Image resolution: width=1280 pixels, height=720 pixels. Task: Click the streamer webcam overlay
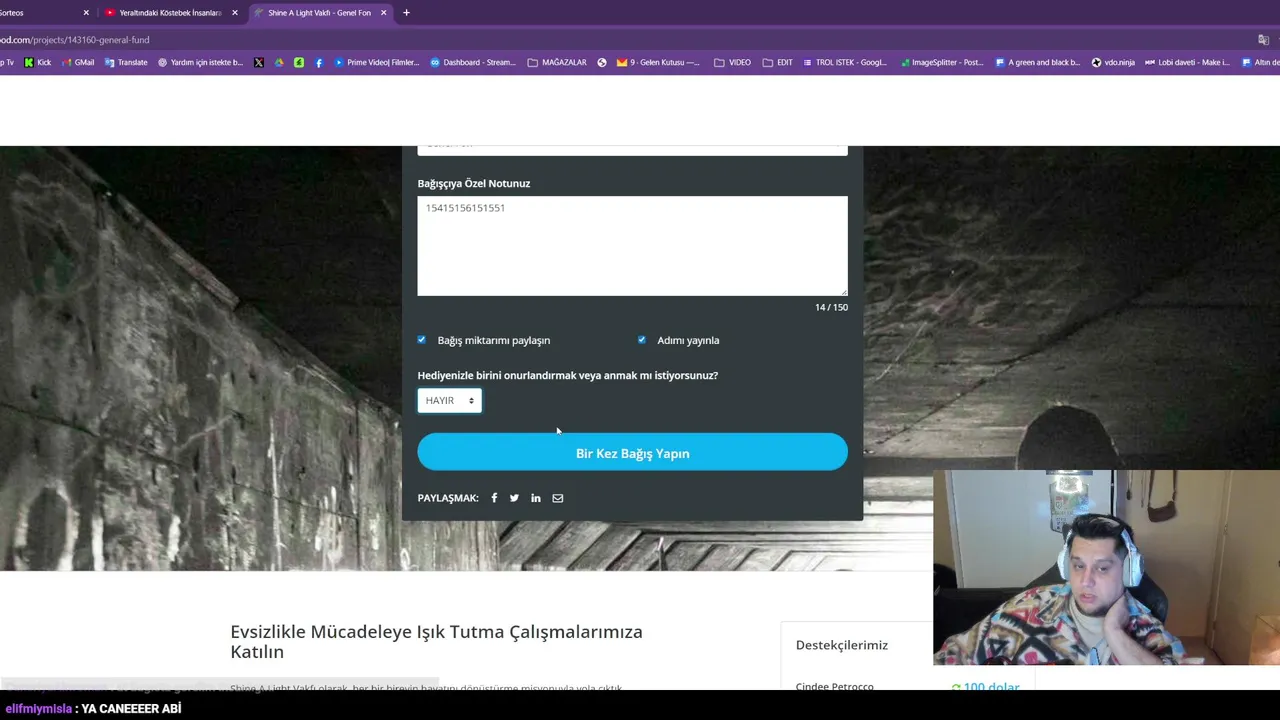[1106, 567]
